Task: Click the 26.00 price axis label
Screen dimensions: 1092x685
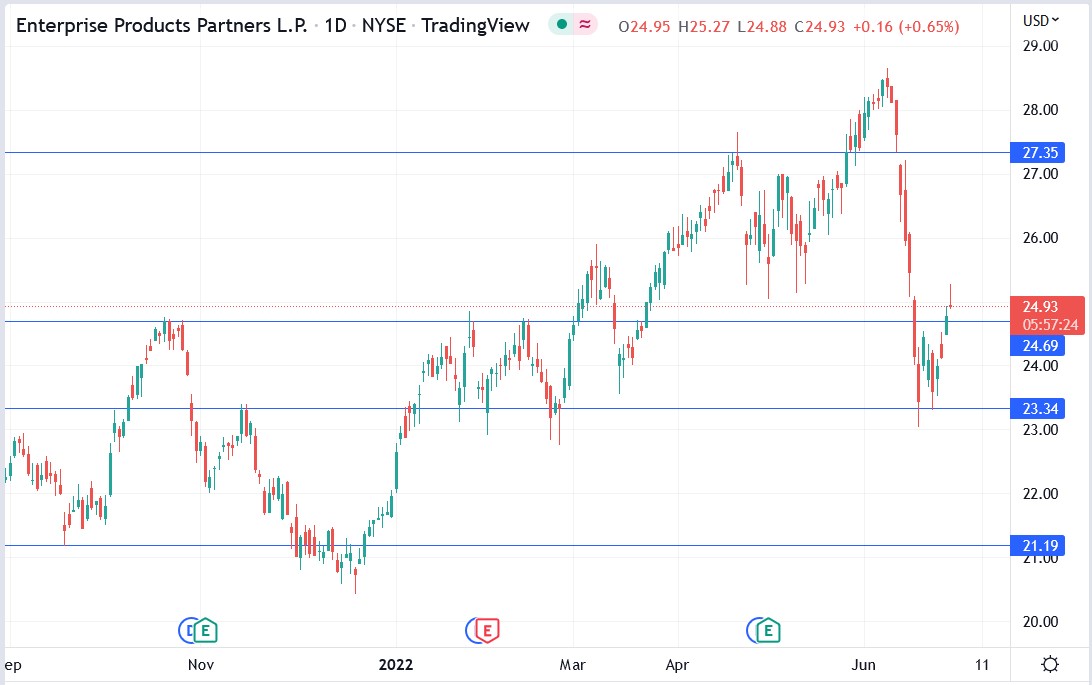Action: (1040, 238)
